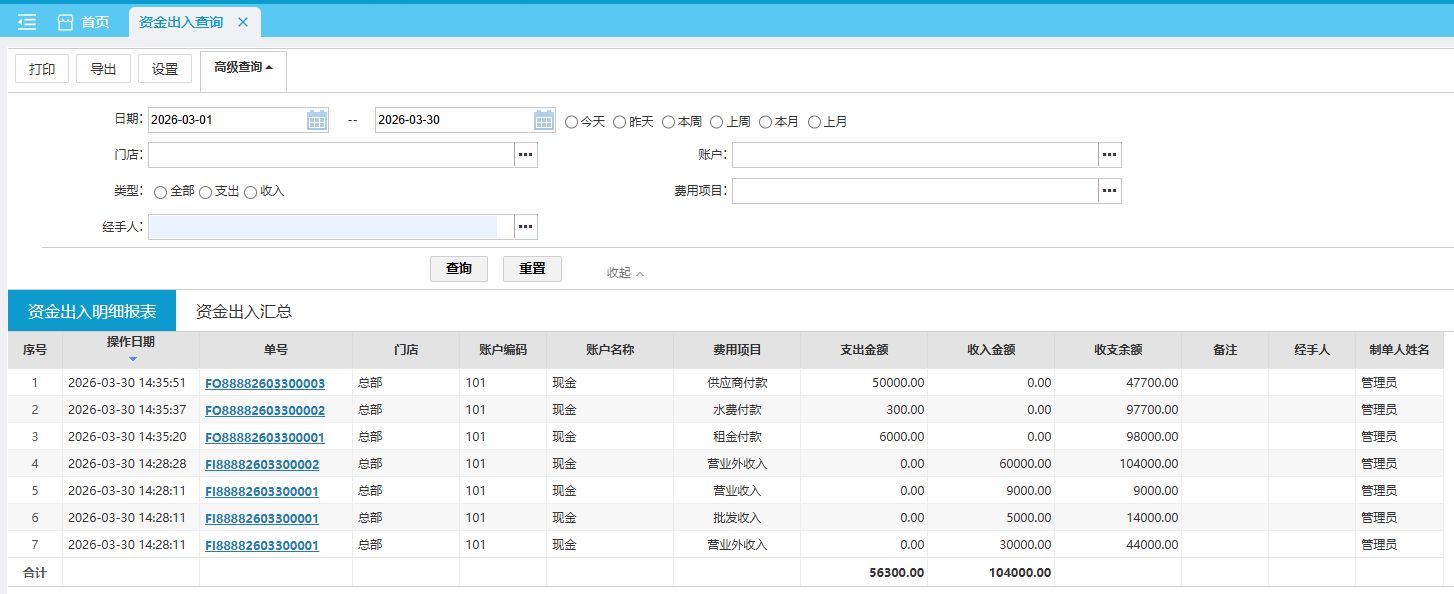
Task: Open the start date calendar picker
Action: pos(317,120)
